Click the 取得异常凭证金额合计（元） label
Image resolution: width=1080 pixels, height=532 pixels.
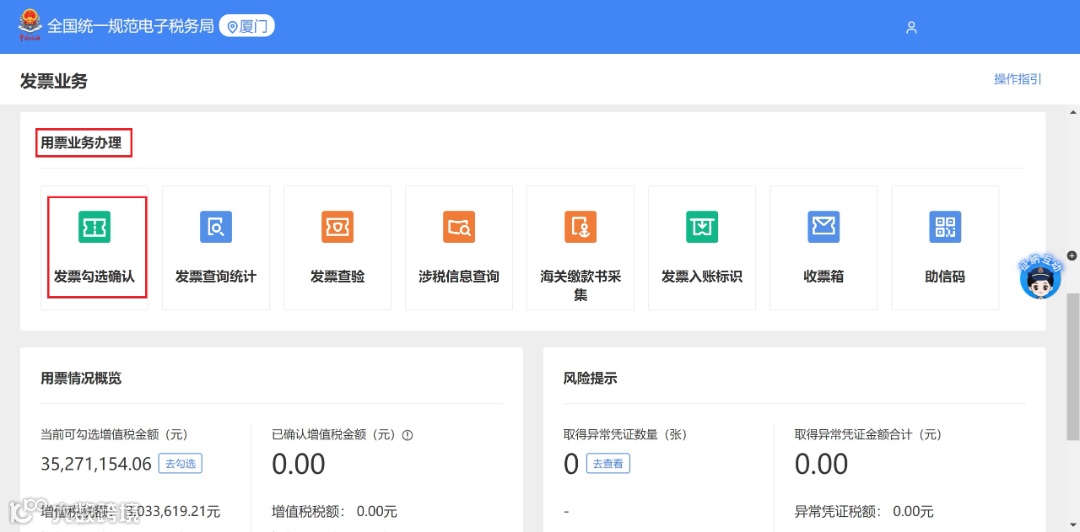coord(868,435)
